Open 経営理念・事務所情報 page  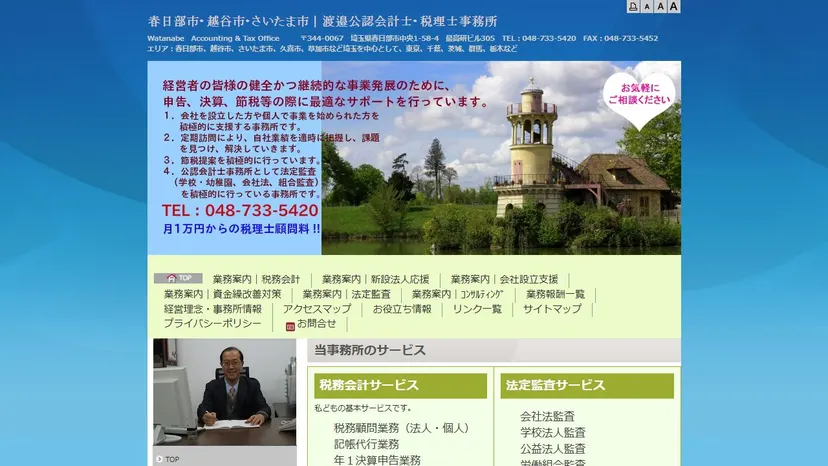click(213, 309)
